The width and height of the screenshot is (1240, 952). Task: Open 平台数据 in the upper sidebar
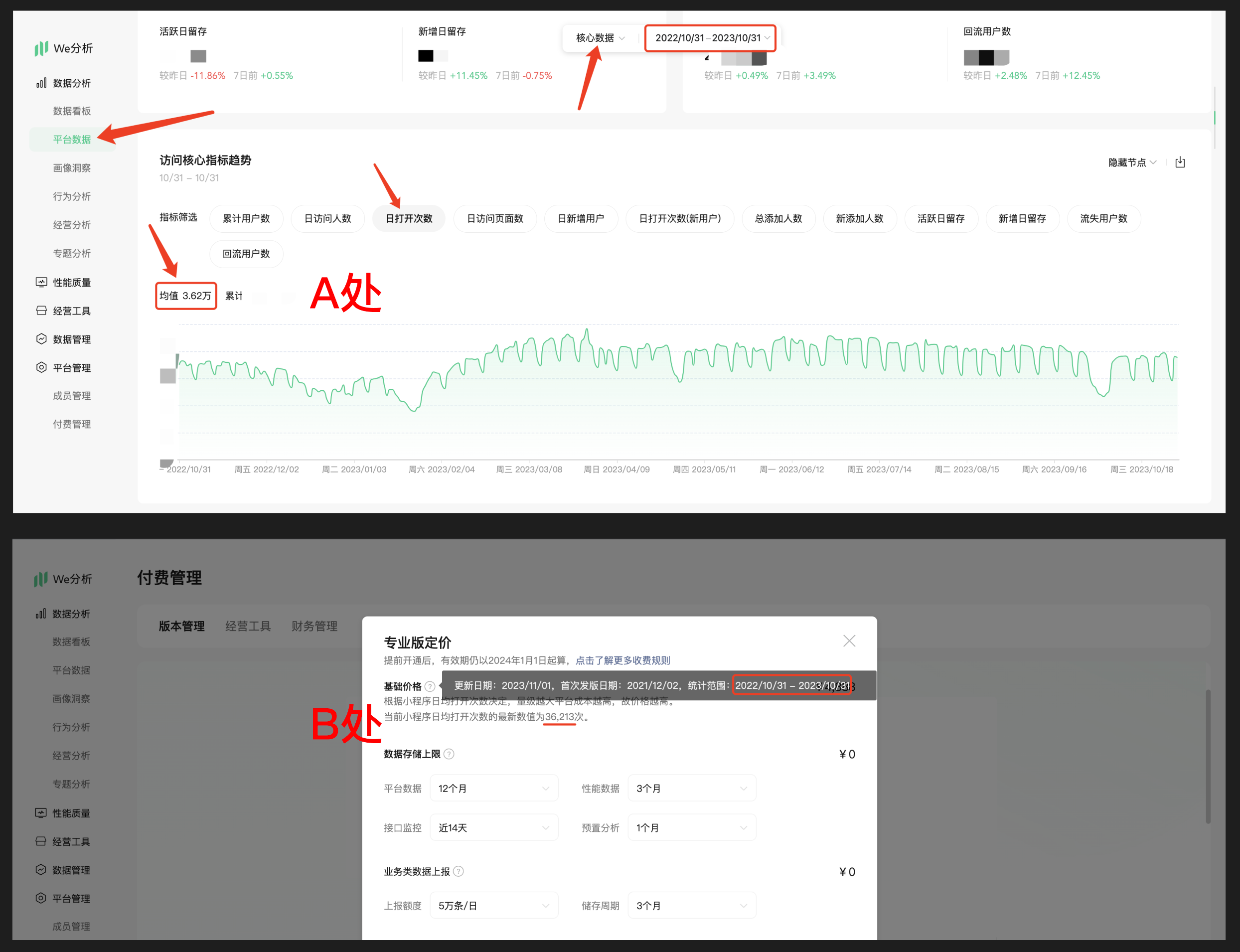coord(72,140)
